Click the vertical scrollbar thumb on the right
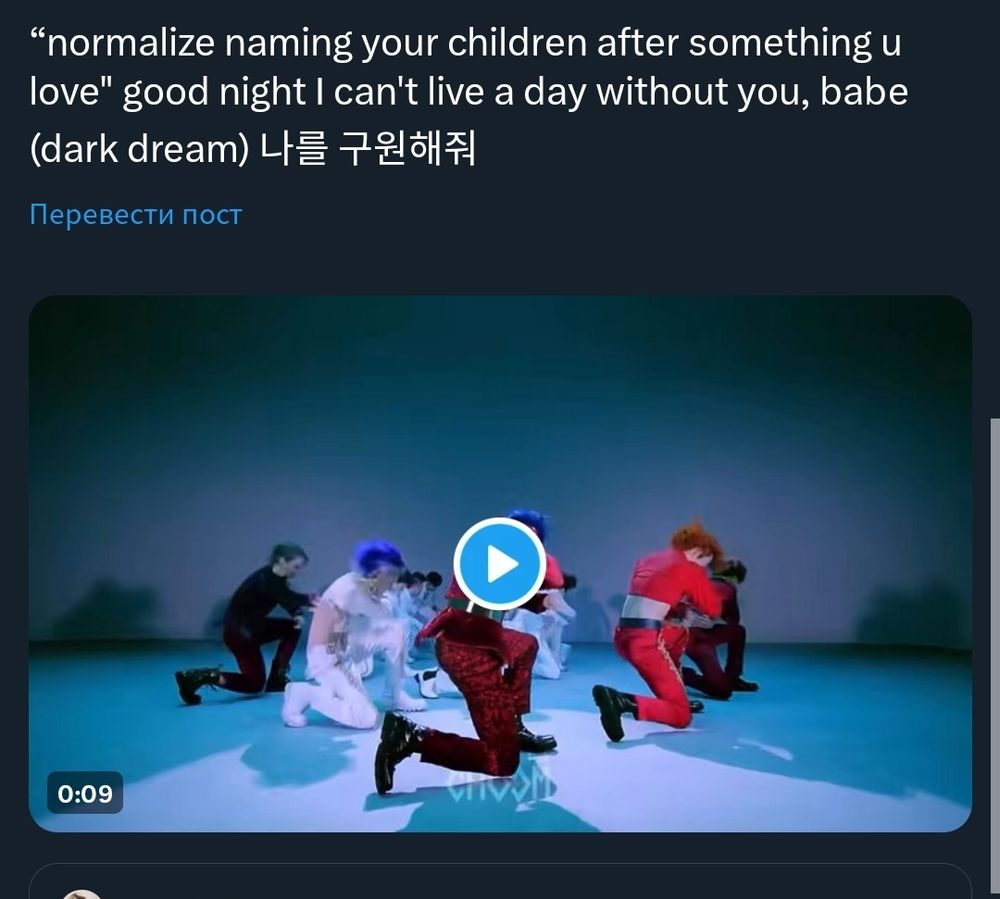 (x=995, y=658)
